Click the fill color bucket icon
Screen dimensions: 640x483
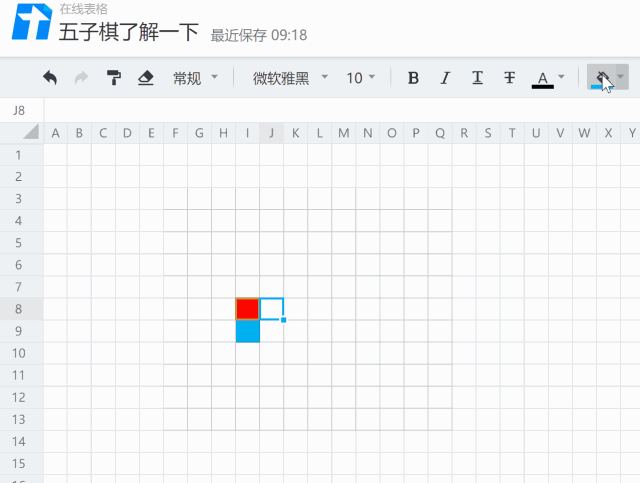tap(601, 78)
